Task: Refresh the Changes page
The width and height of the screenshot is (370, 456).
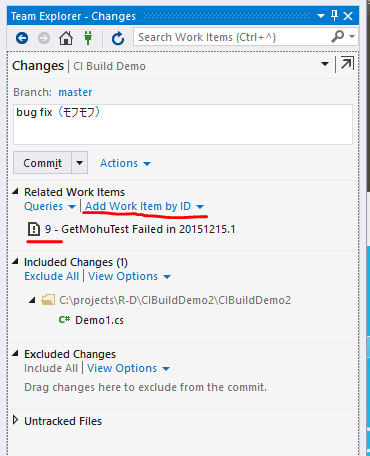Action: tap(118, 38)
